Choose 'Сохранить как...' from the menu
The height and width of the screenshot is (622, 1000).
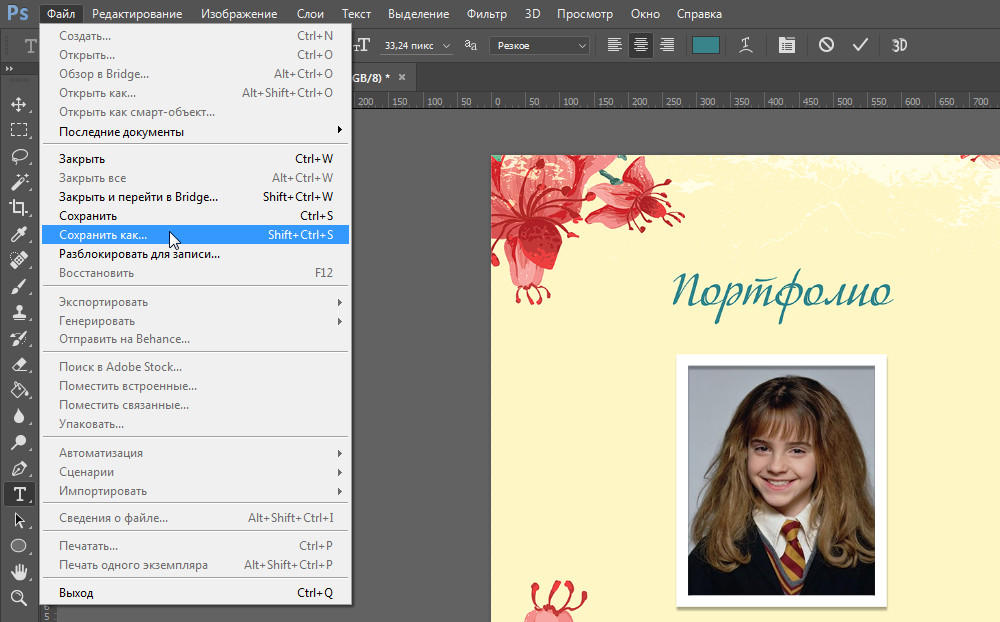pyautogui.click(x=103, y=235)
